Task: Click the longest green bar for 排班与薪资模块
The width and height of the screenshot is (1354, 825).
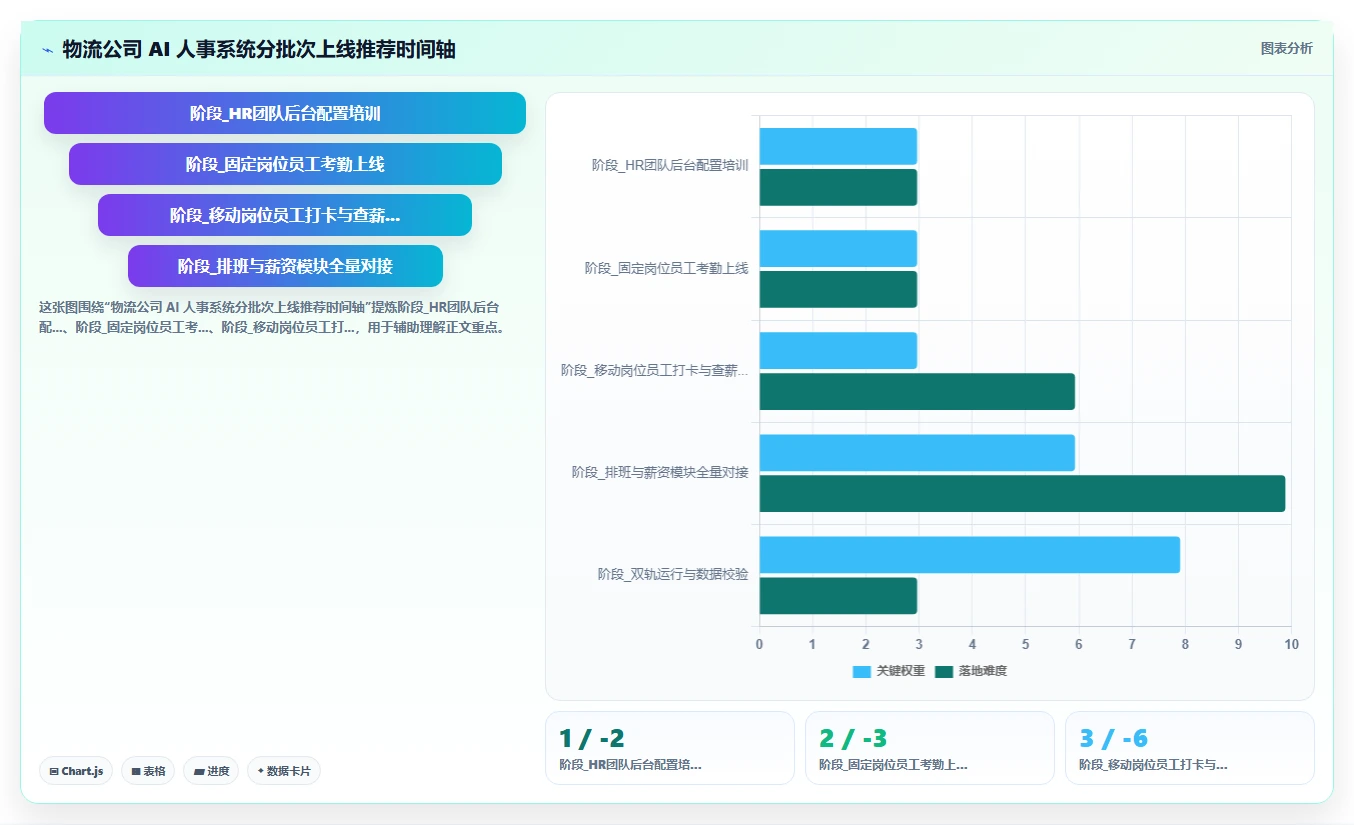Action: [1022, 494]
